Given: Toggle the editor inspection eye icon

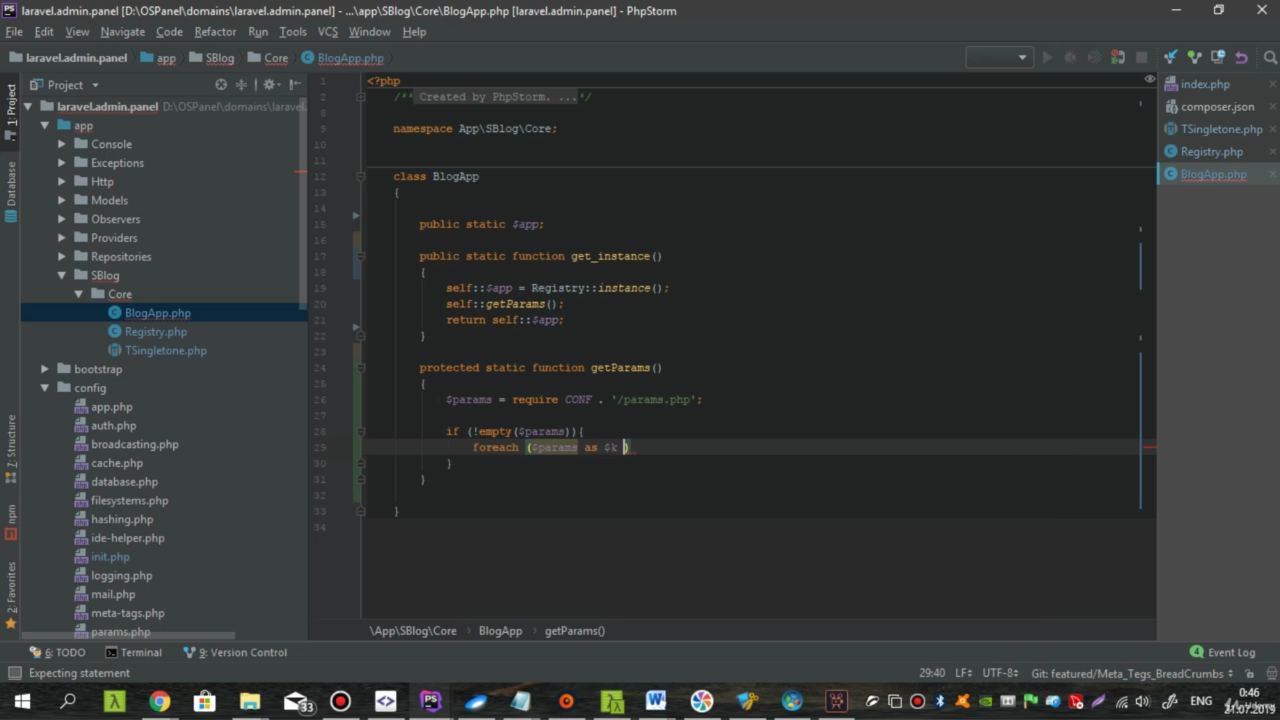Looking at the screenshot, I should [x=1150, y=79].
